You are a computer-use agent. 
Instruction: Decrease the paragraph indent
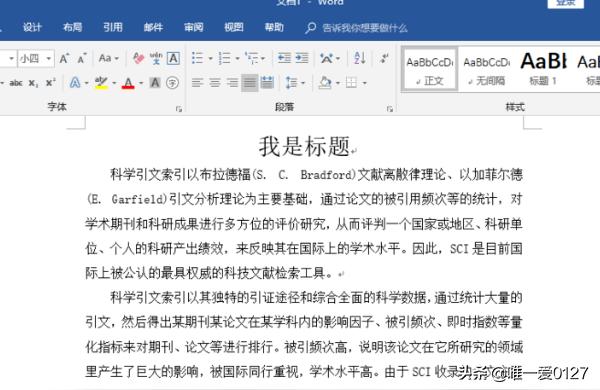(x=284, y=58)
